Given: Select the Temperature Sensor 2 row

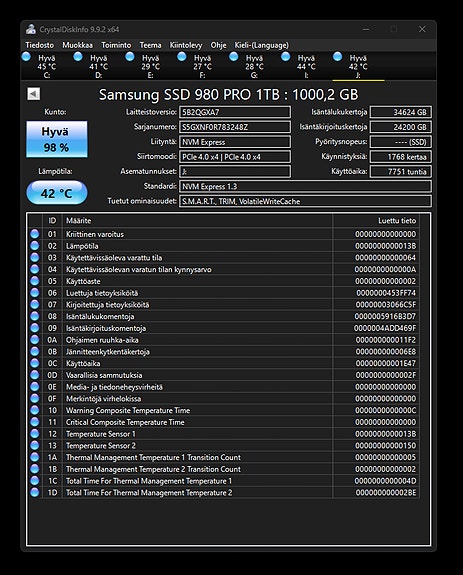Looking at the screenshot, I should tap(224, 446).
